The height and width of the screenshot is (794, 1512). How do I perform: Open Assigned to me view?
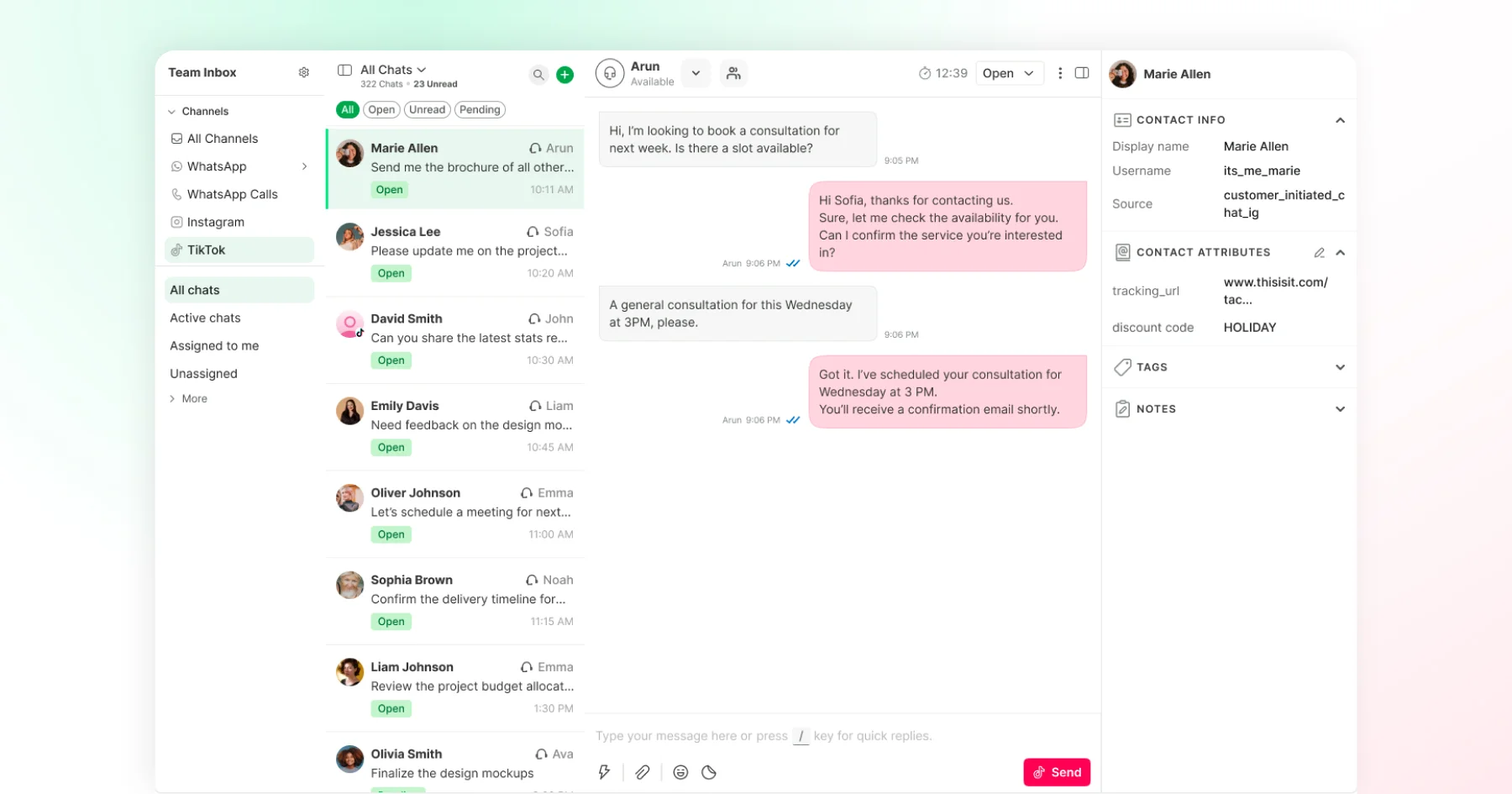click(239, 345)
